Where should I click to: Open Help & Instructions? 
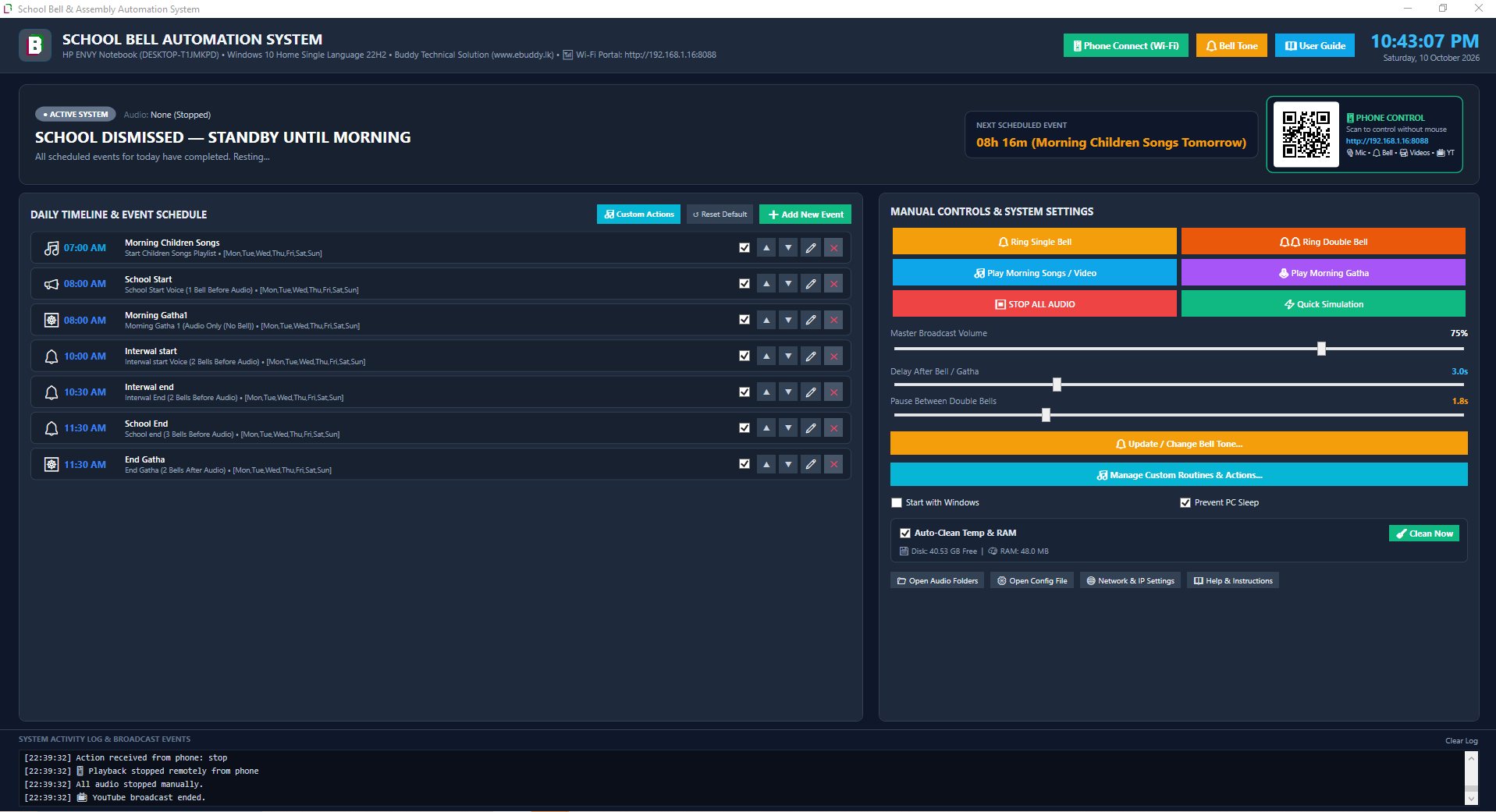point(1233,581)
